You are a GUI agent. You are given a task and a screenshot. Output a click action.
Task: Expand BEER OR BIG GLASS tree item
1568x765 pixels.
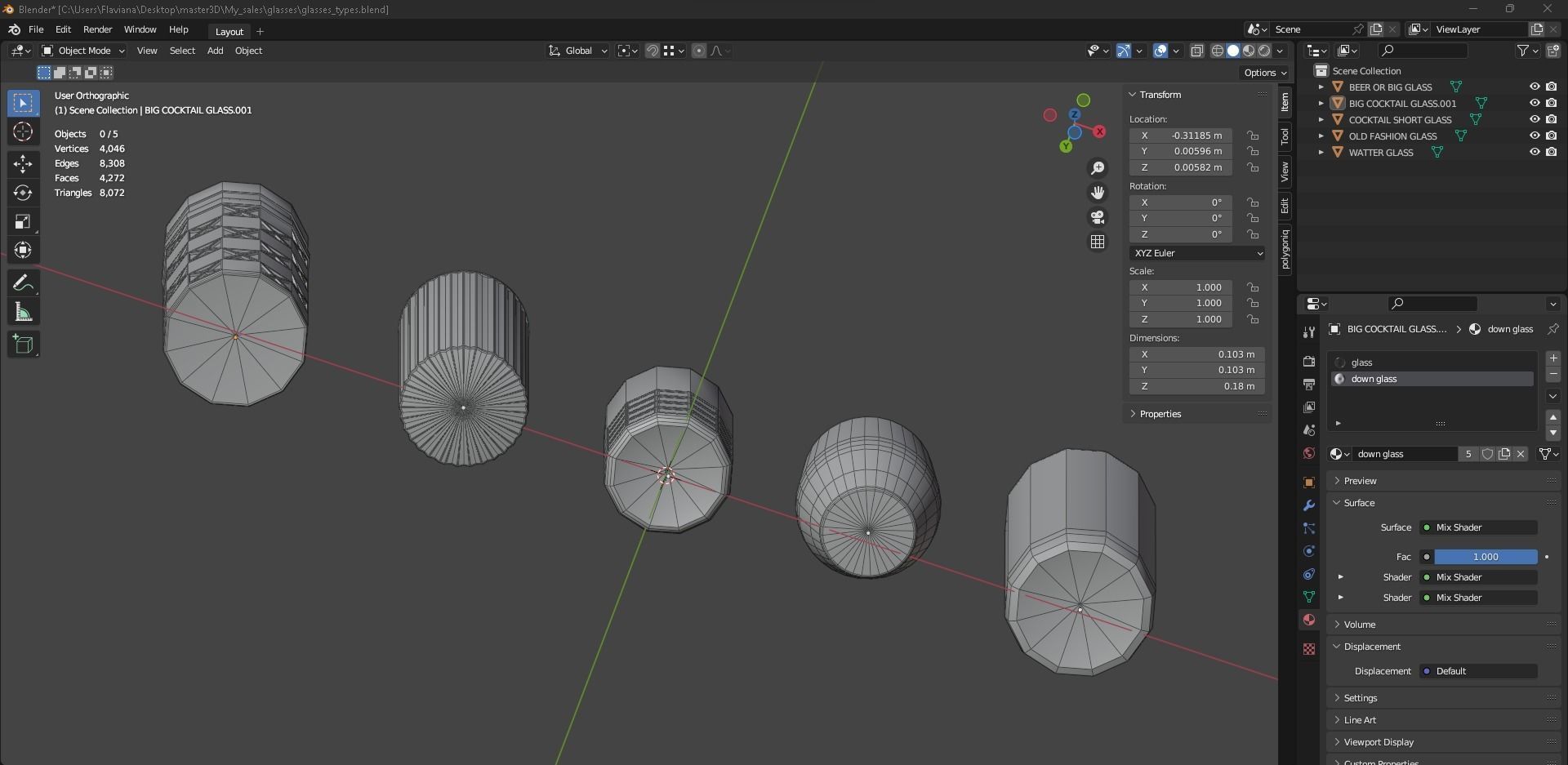1321,87
